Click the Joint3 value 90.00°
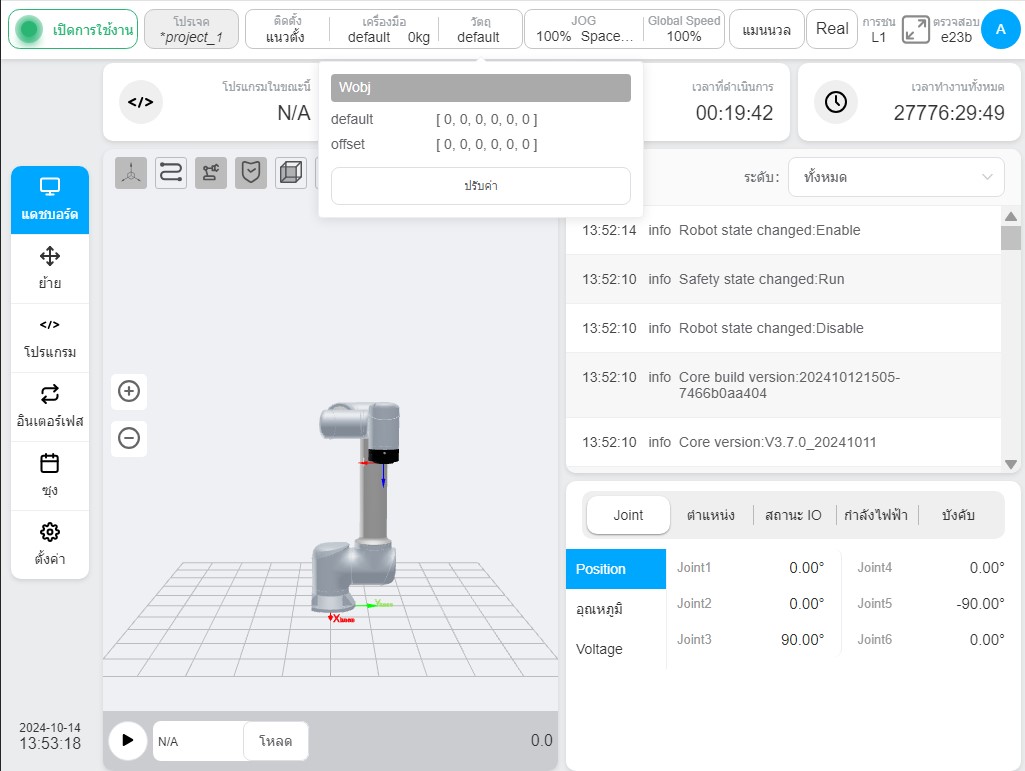The height and width of the screenshot is (771, 1025). coord(802,640)
